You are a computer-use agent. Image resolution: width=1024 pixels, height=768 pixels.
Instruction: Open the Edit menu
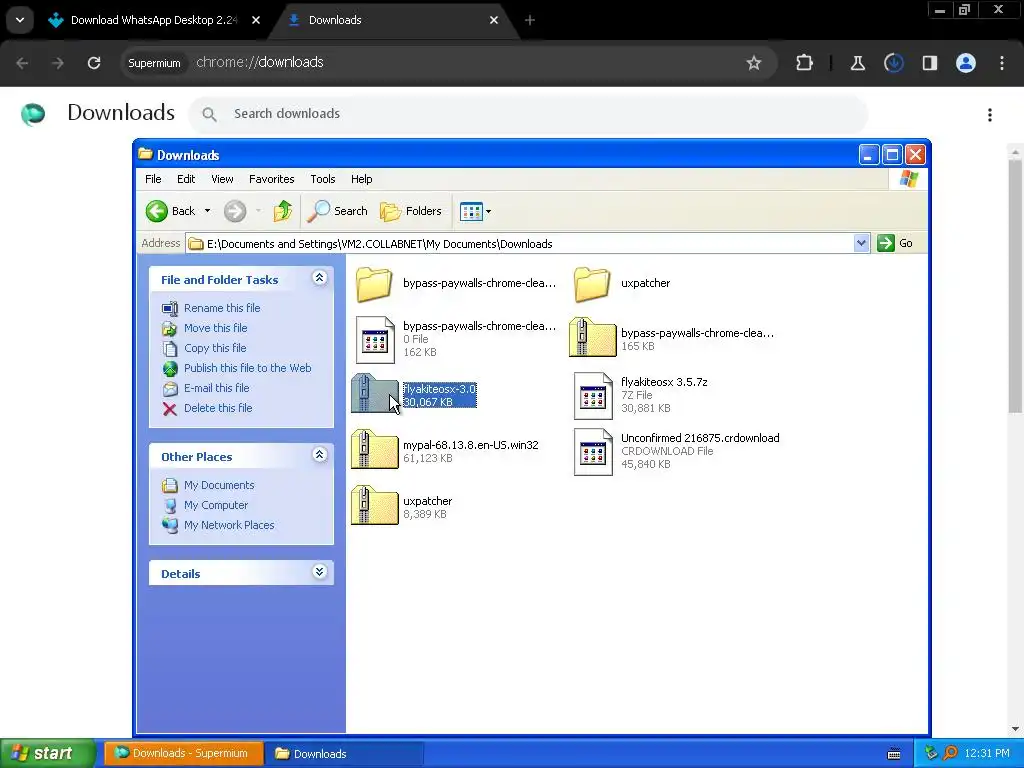point(186,179)
